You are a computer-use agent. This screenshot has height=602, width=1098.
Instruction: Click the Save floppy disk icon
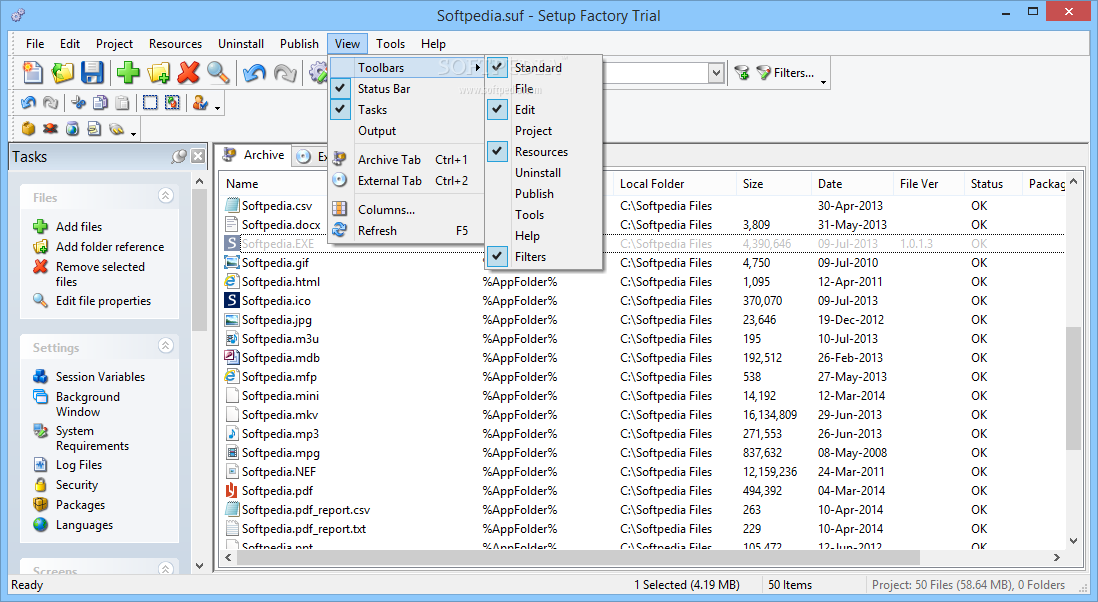(92, 72)
